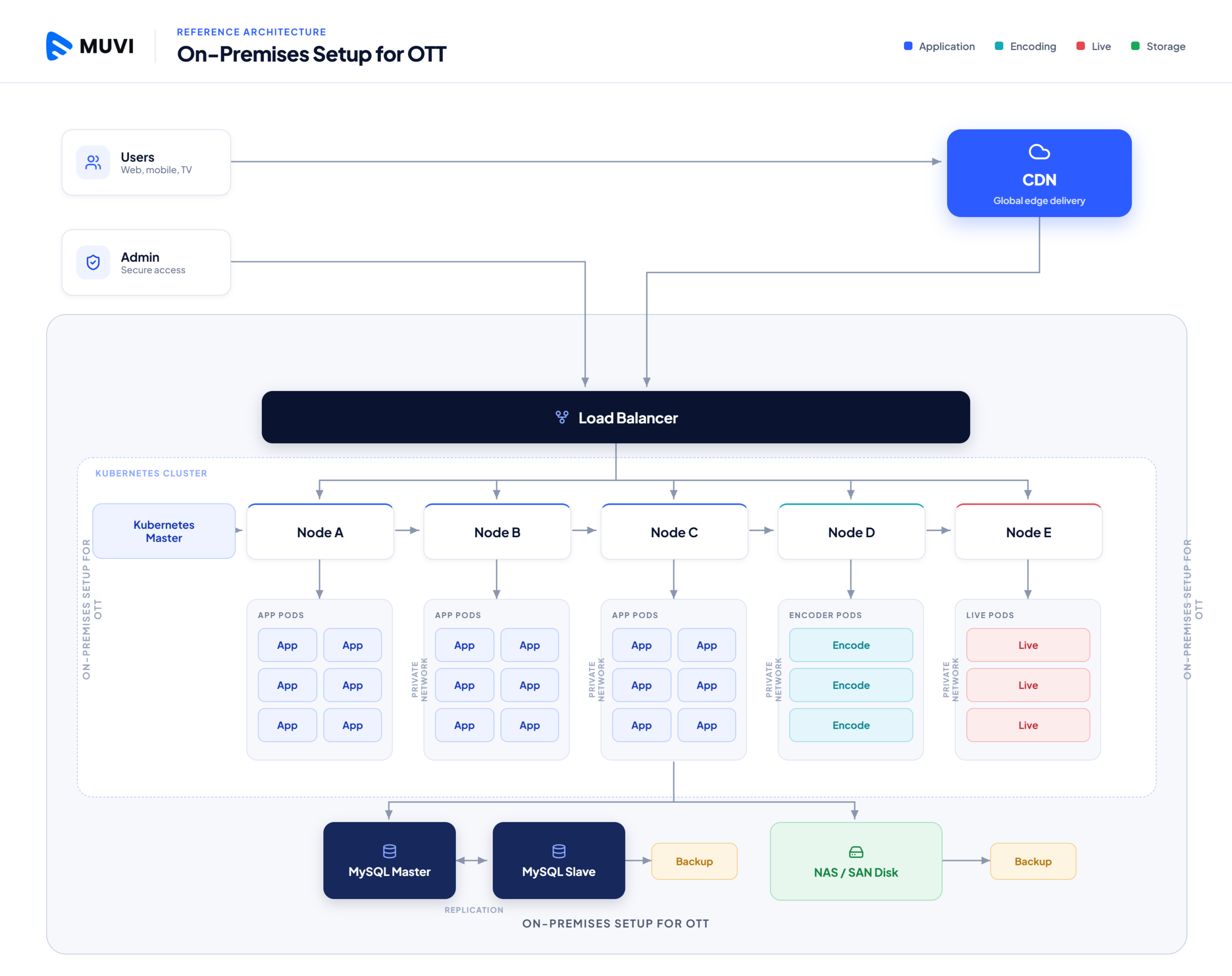Select the Node D box
The width and height of the screenshot is (1232, 976).
851,531
